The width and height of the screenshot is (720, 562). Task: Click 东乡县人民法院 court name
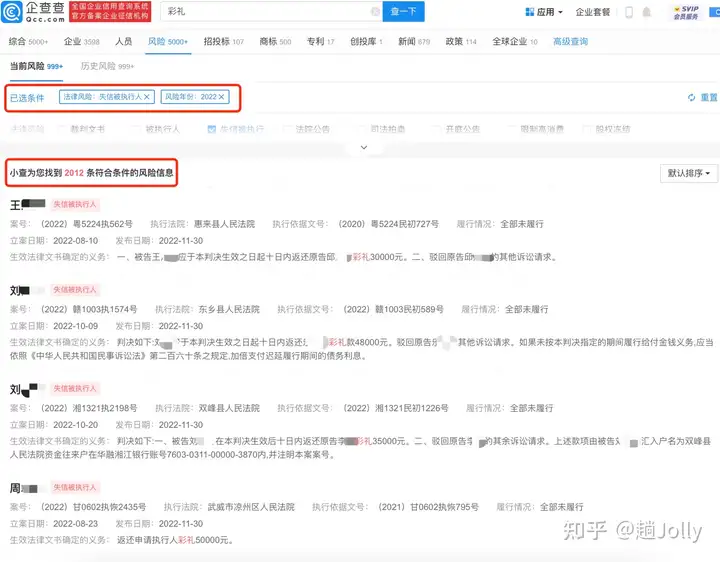point(229,309)
